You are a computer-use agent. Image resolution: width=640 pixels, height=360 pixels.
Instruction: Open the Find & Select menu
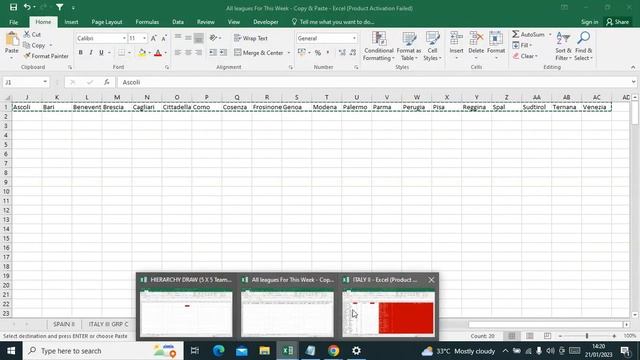[583, 46]
